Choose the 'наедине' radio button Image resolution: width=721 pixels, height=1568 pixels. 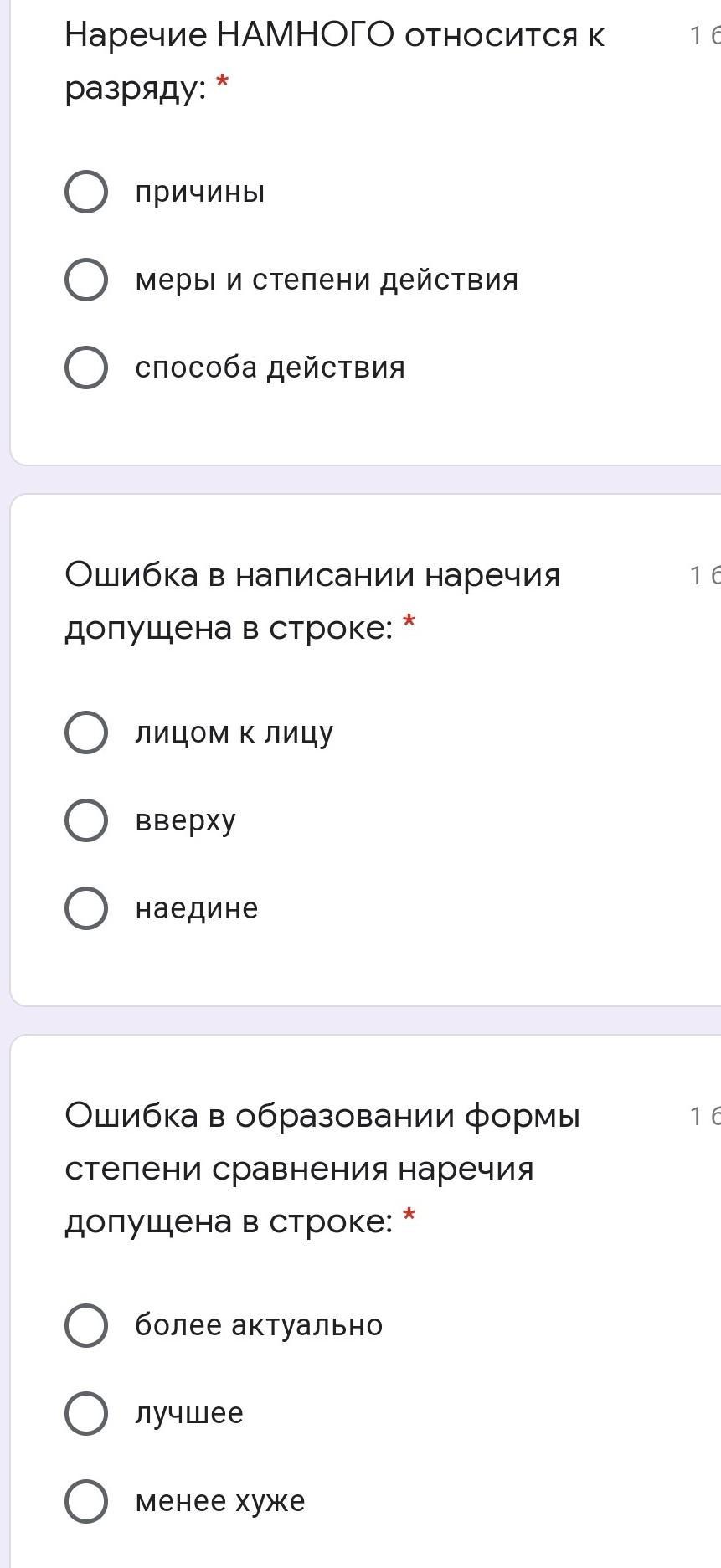coord(86,908)
